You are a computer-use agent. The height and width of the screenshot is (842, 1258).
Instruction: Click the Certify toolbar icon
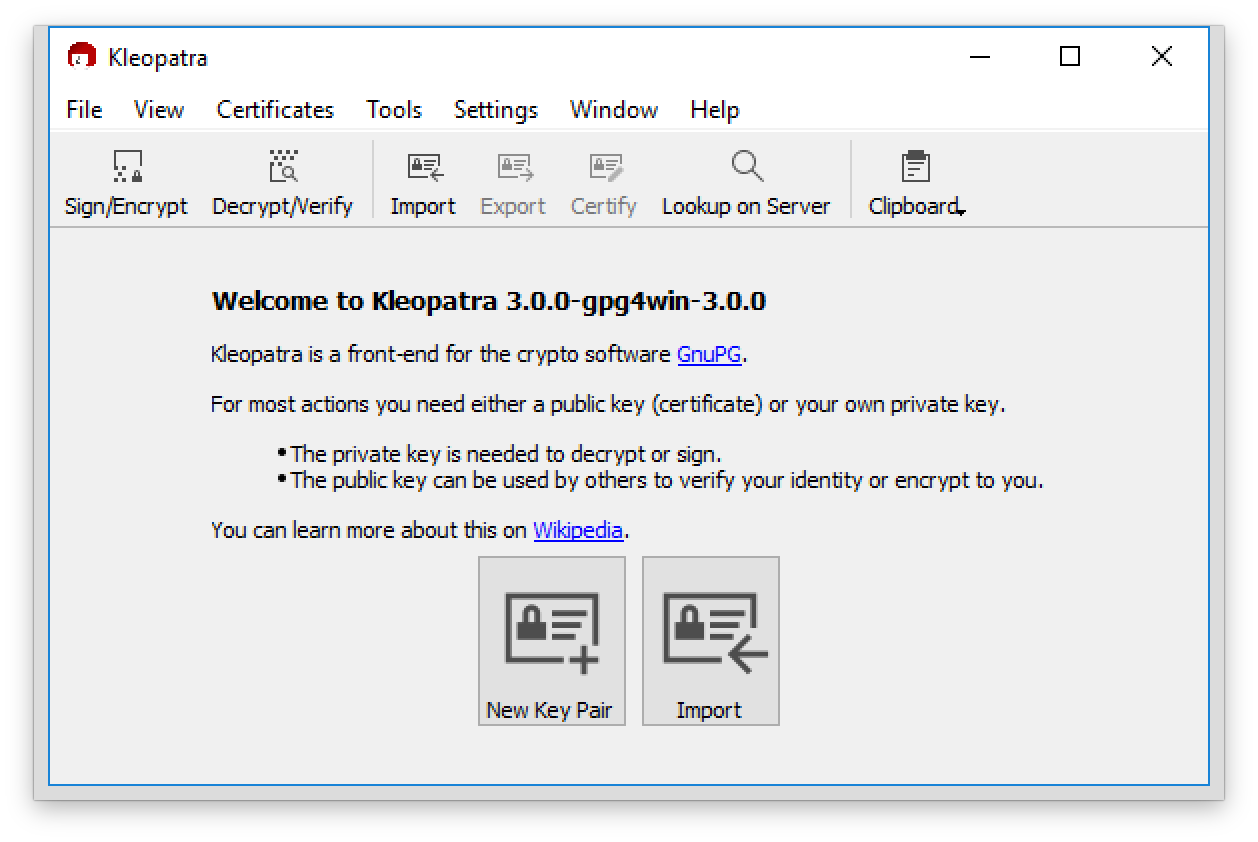[x=603, y=181]
